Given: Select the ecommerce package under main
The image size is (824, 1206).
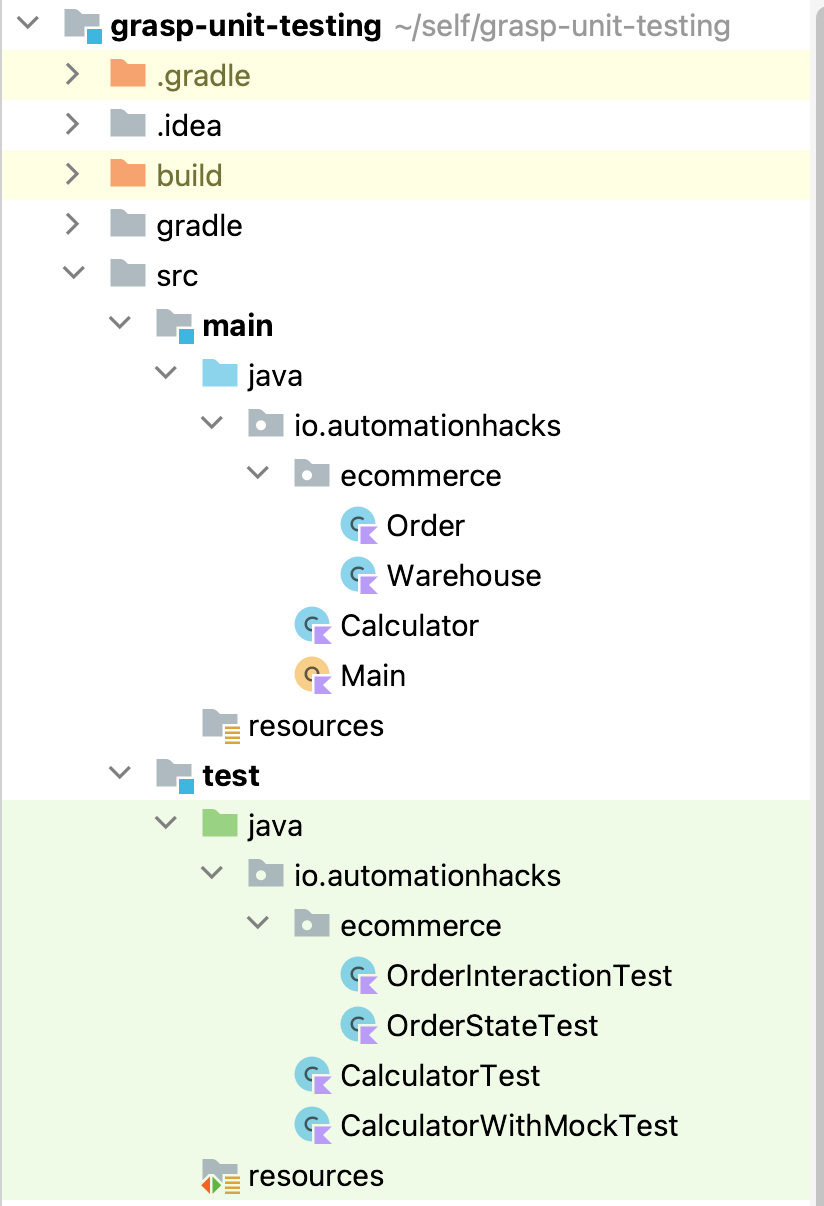Looking at the screenshot, I should click(421, 474).
